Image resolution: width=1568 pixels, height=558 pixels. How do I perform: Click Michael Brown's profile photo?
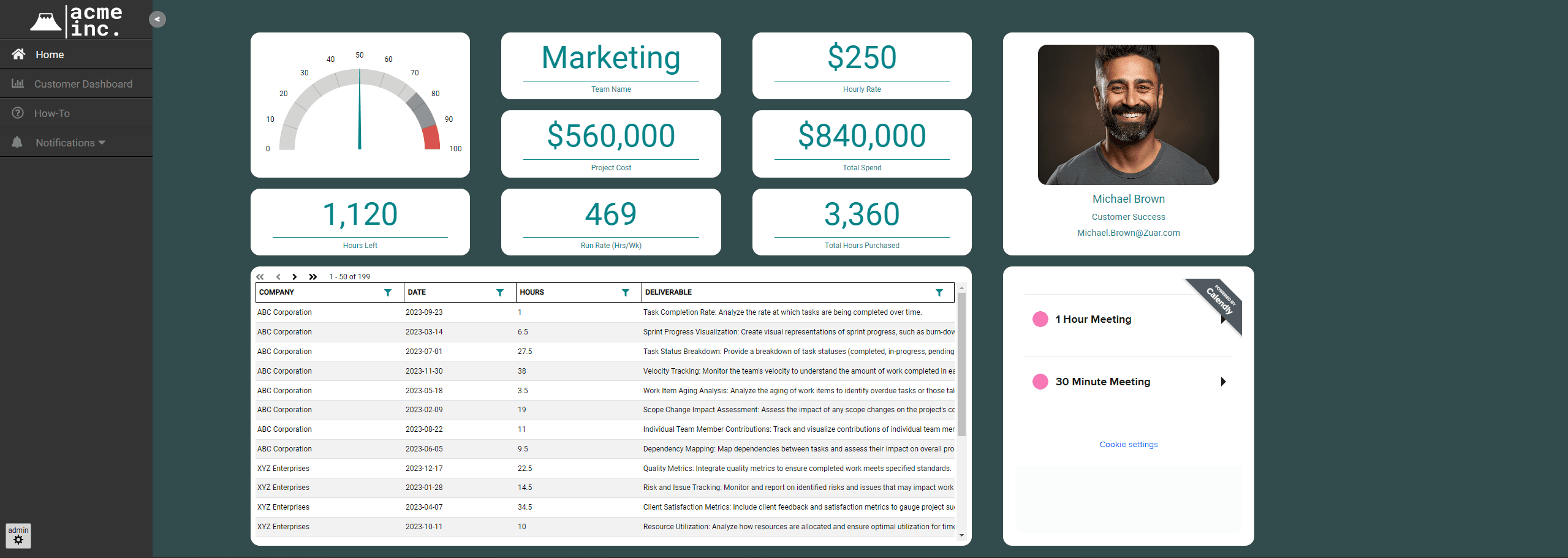(x=1128, y=115)
